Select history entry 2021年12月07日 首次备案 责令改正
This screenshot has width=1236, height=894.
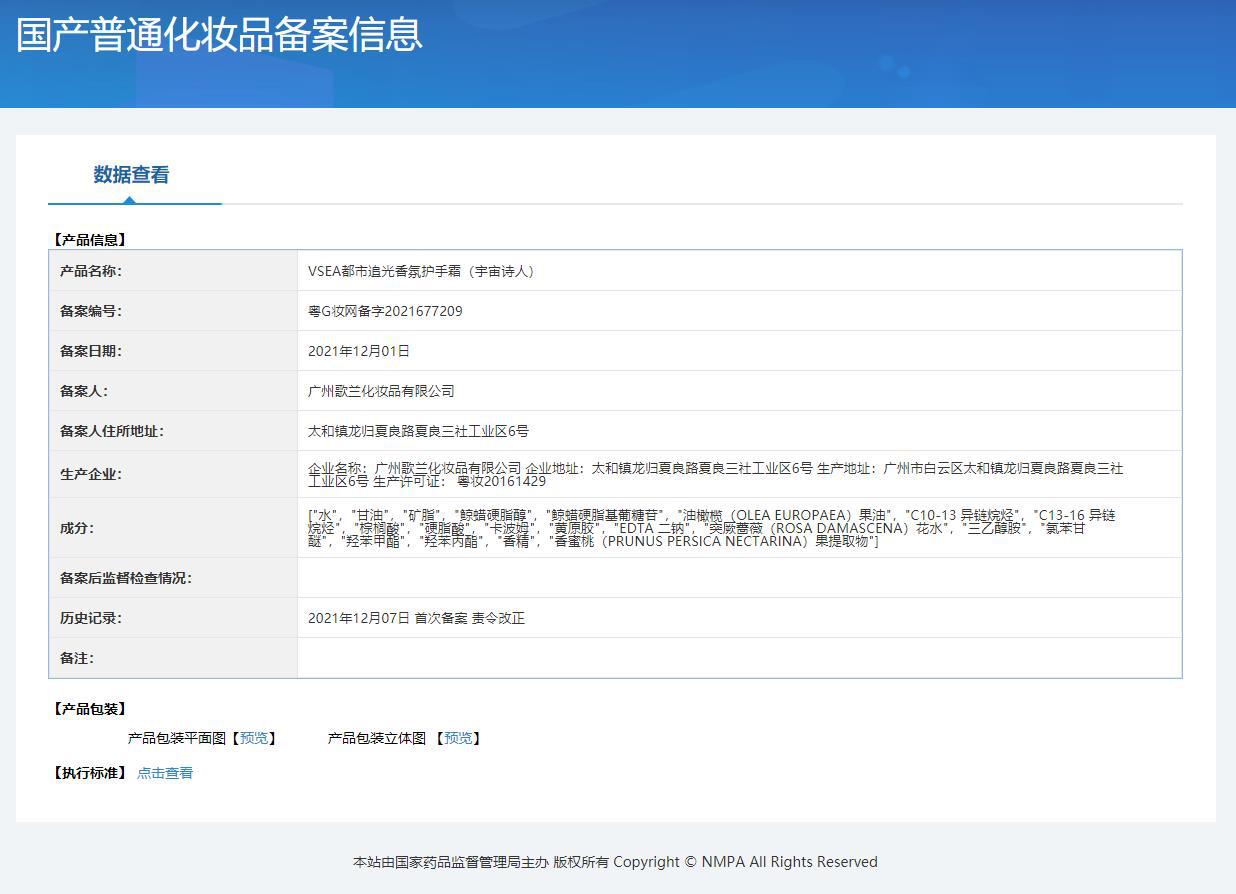coord(416,618)
